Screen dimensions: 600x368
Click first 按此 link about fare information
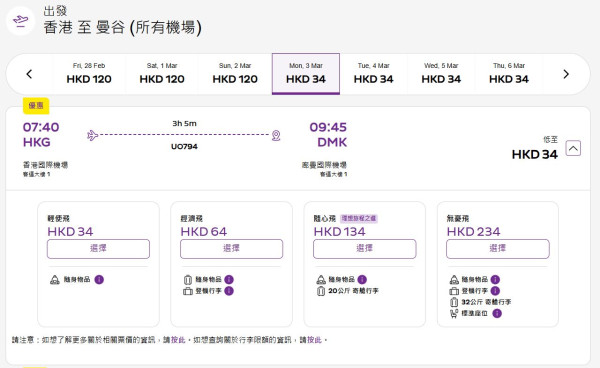(x=178, y=340)
